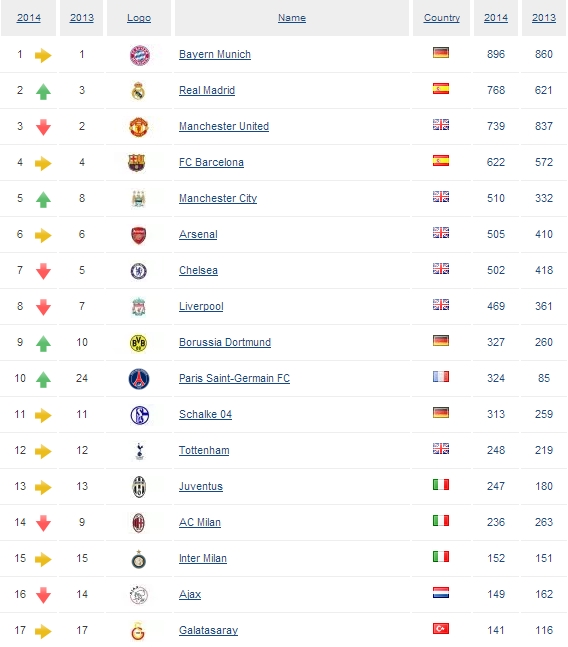Sort by the Name column header
568x647 pixels.
292,18
